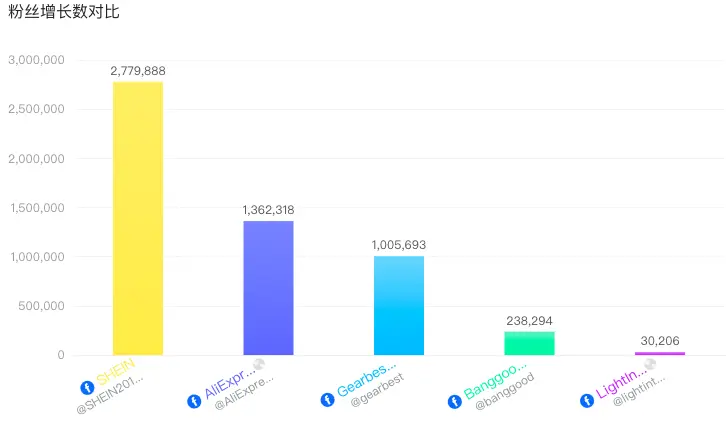The image size is (726, 437).
Task: Click the Facebook icon beside Banggood
Action: [455, 400]
